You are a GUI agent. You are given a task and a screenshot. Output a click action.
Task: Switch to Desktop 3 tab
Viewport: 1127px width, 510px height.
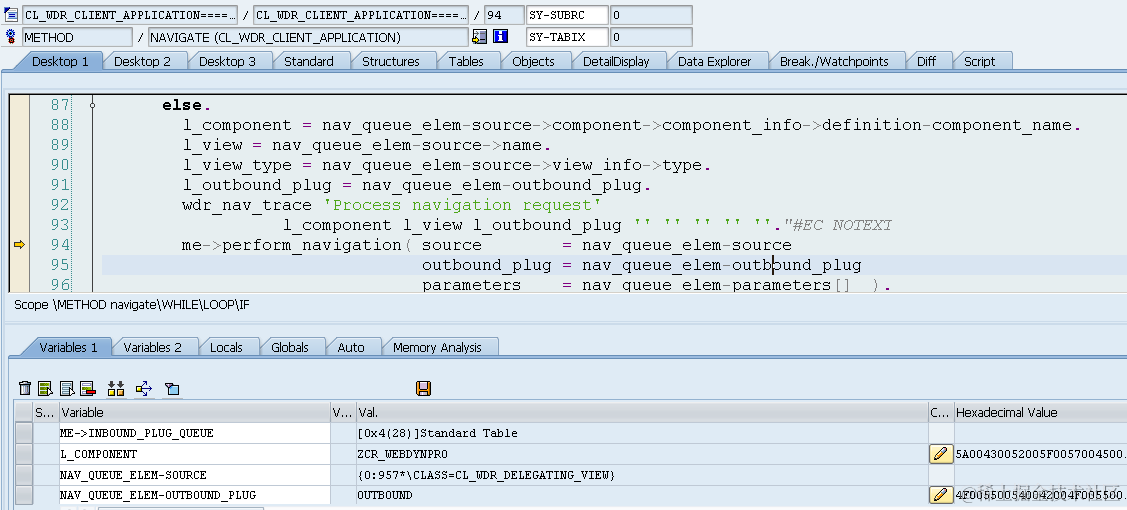click(227, 62)
